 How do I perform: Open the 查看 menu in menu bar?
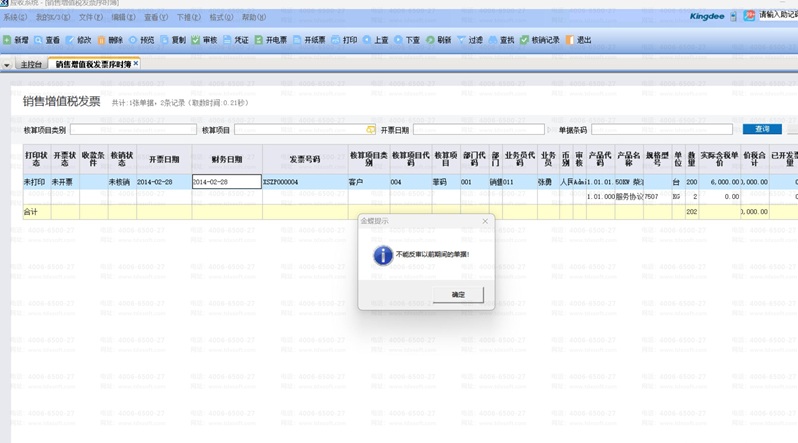[x=156, y=17]
